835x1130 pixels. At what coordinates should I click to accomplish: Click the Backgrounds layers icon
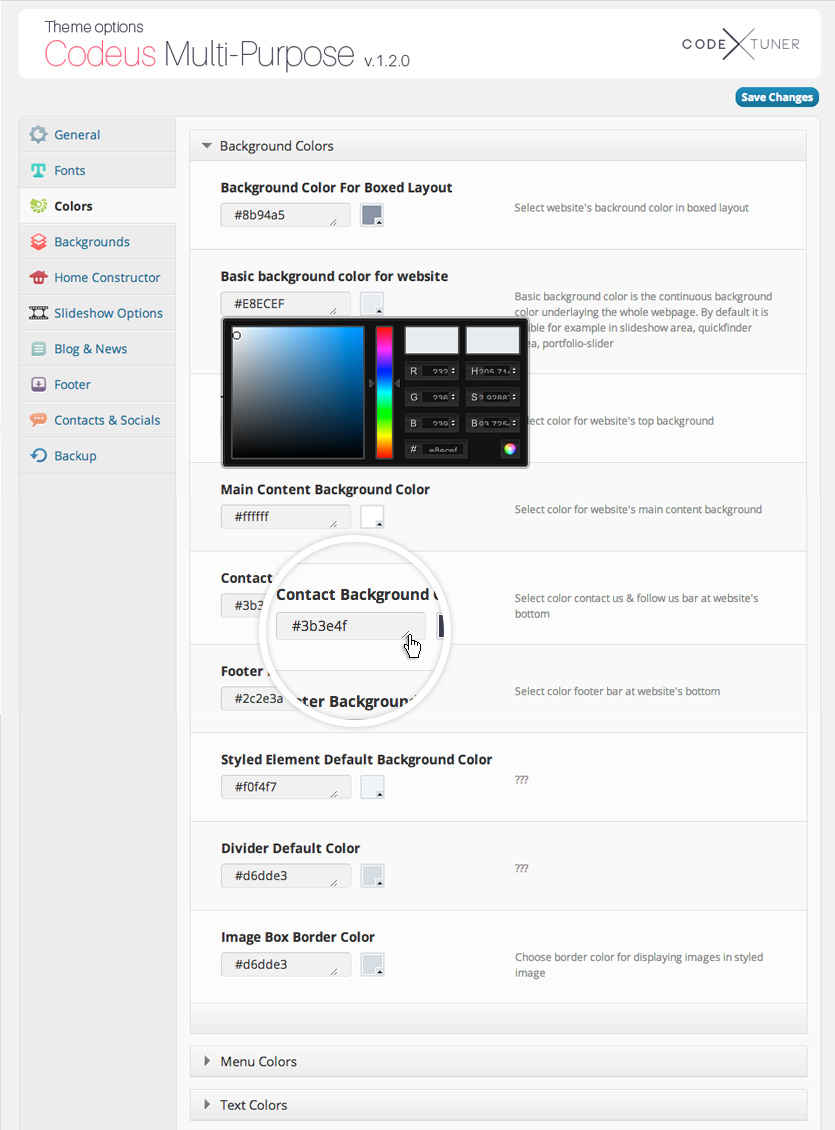tap(38, 241)
